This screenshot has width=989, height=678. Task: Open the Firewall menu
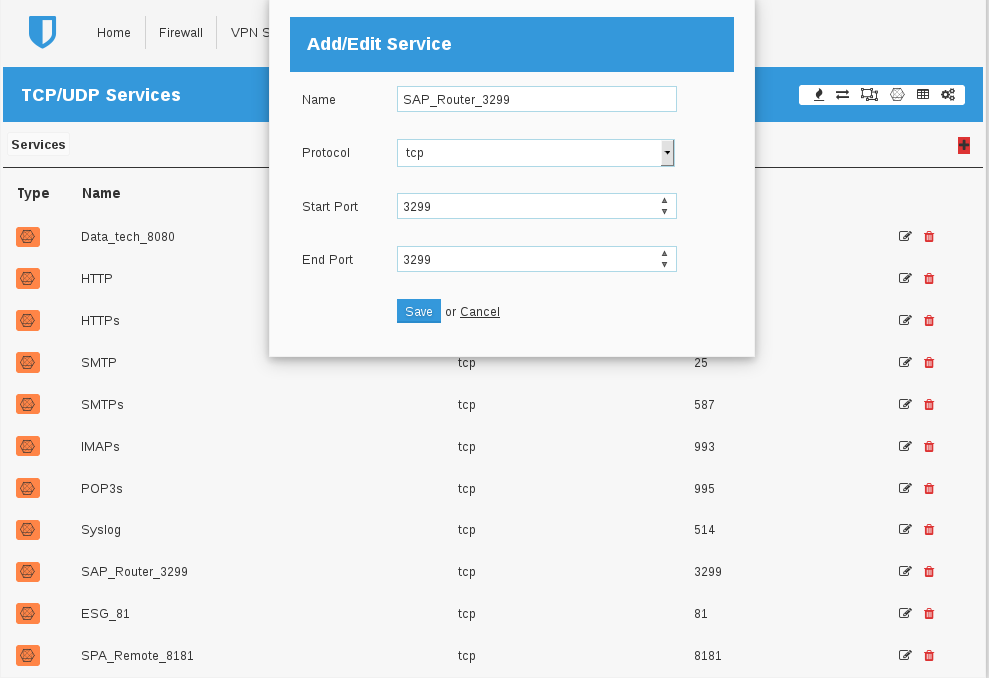pyautogui.click(x=181, y=33)
